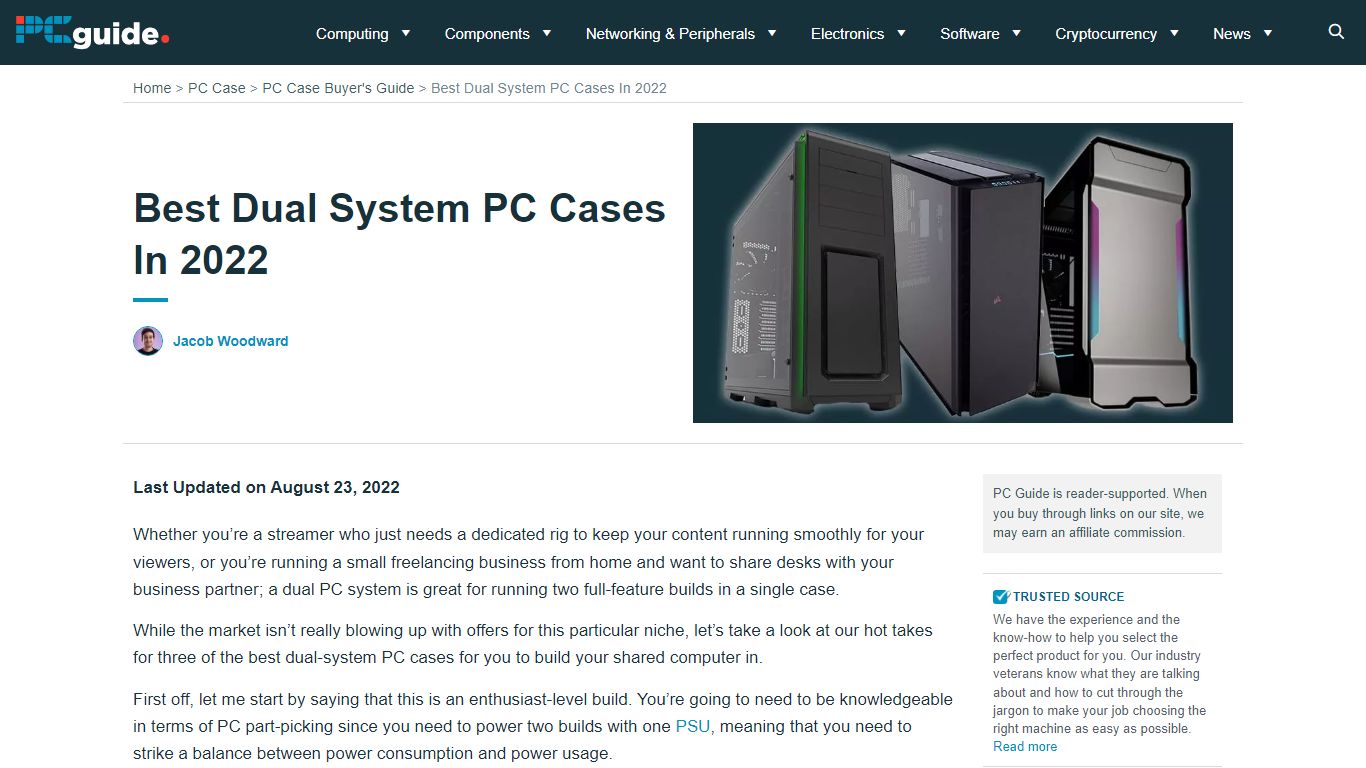Click the PC Guide logo

[x=92, y=32]
